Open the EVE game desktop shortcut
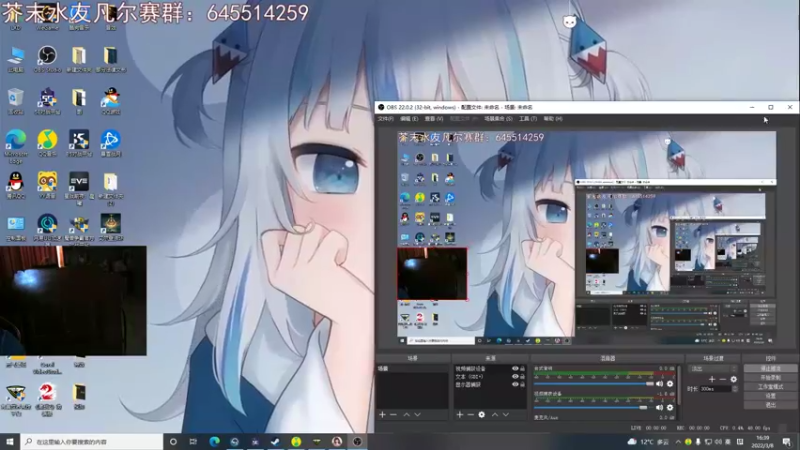 pos(79,188)
